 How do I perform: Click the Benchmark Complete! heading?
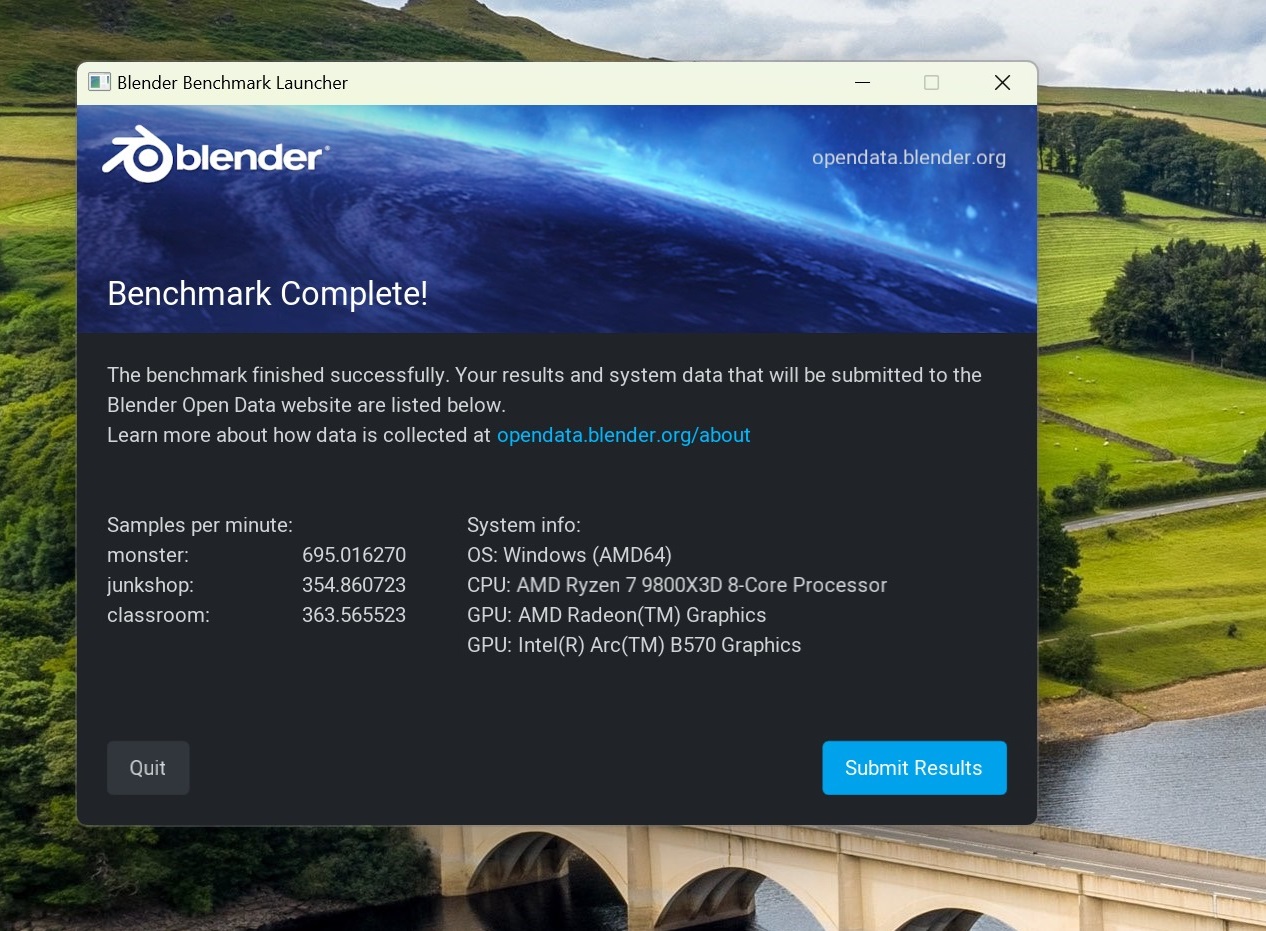click(267, 294)
